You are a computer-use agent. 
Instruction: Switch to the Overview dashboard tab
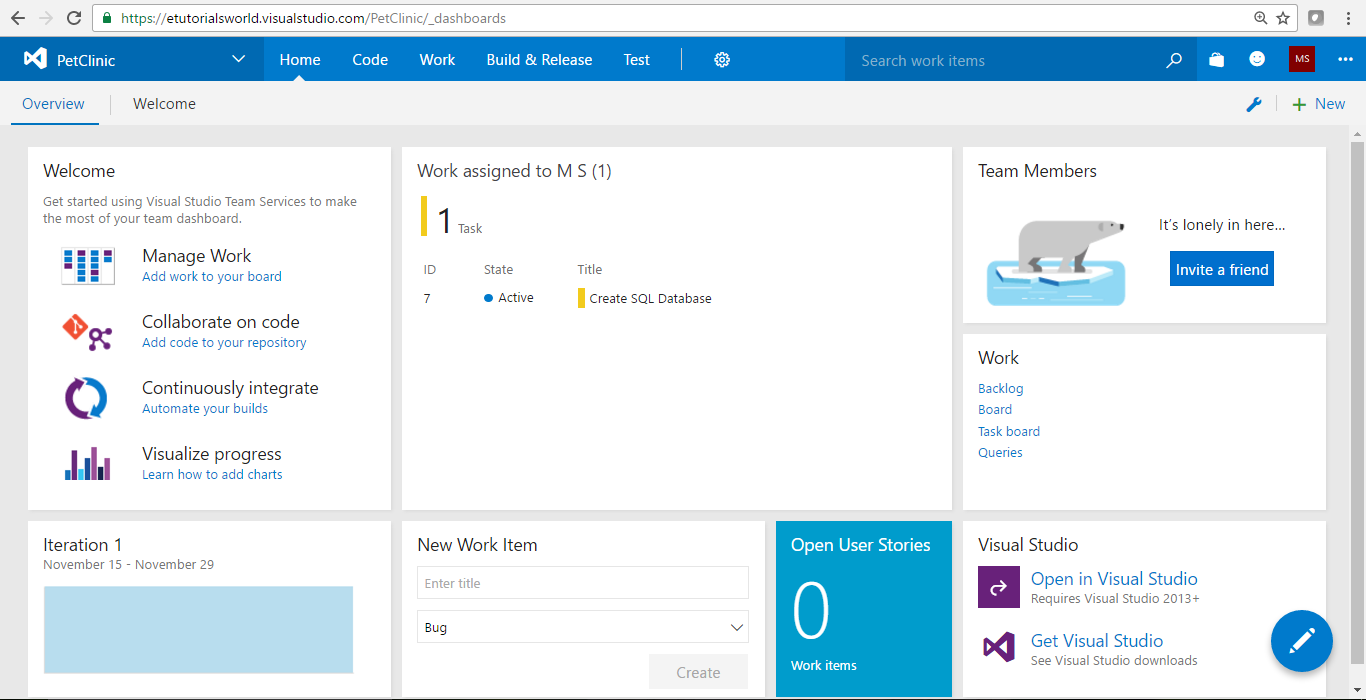[x=54, y=104]
